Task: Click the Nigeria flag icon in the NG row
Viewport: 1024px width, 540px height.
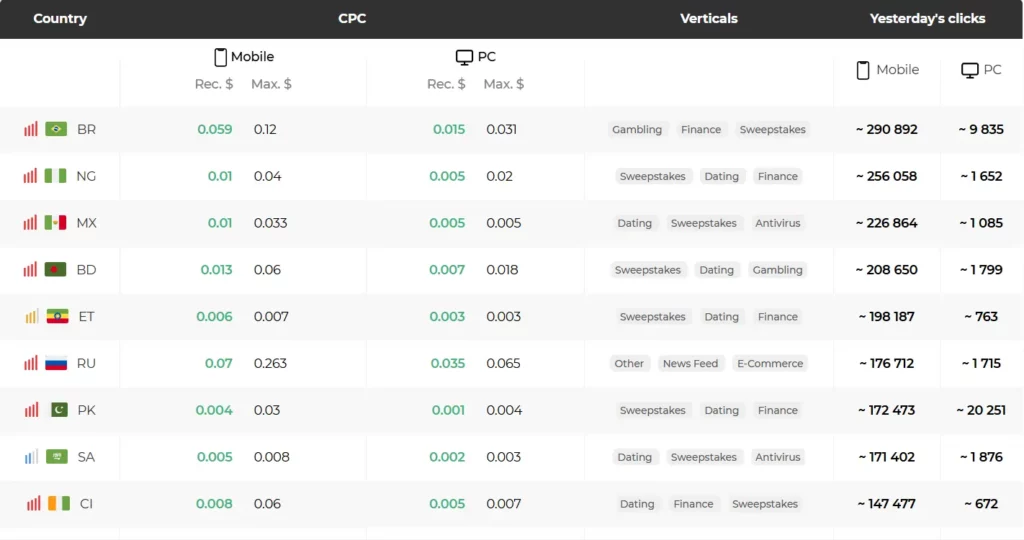Action: [56, 176]
